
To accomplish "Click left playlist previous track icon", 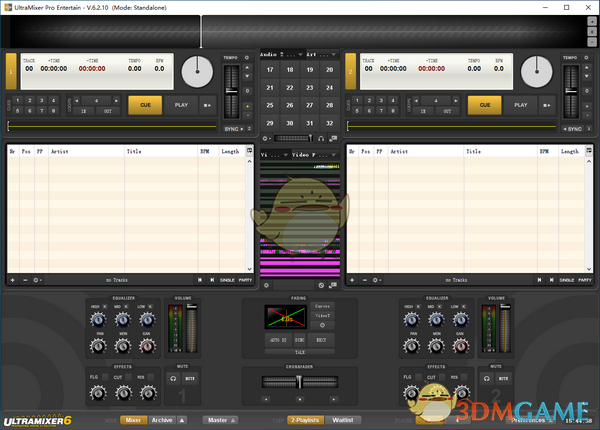I will click(x=200, y=280).
